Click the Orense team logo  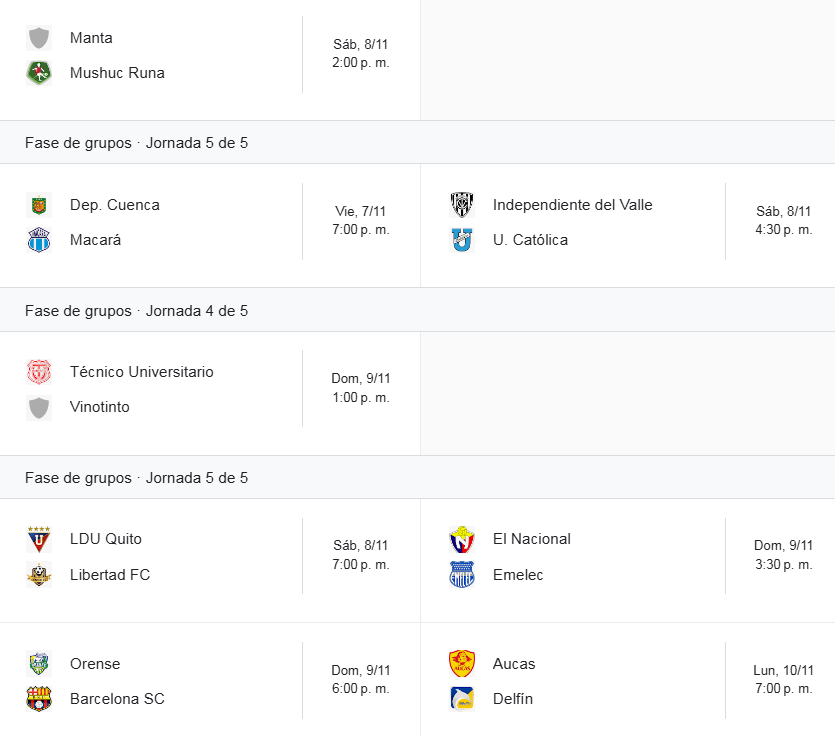point(39,664)
